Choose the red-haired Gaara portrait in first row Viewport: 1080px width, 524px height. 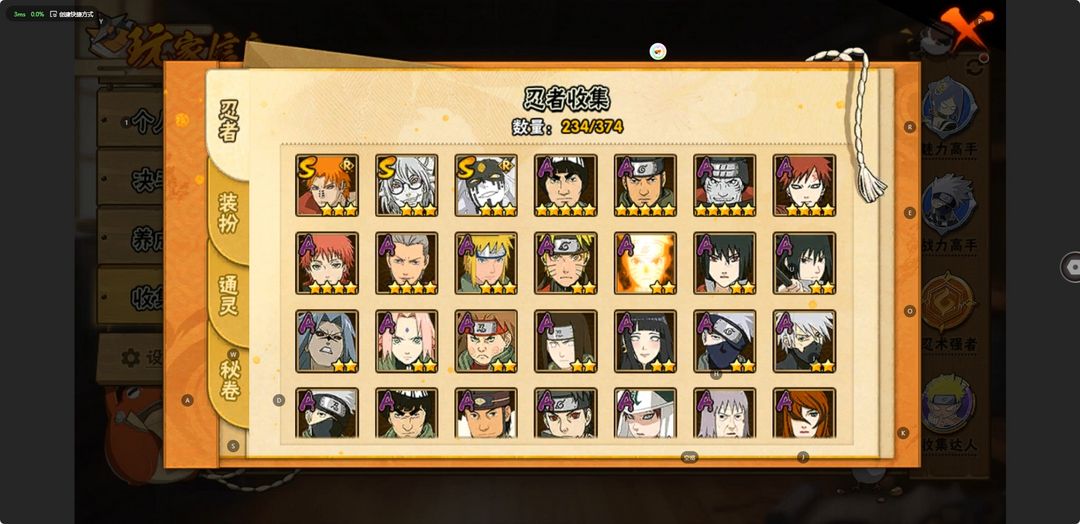(x=804, y=185)
